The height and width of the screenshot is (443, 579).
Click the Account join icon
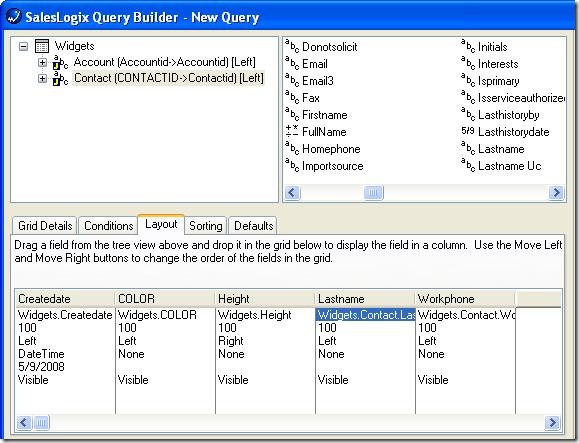pos(60,62)
